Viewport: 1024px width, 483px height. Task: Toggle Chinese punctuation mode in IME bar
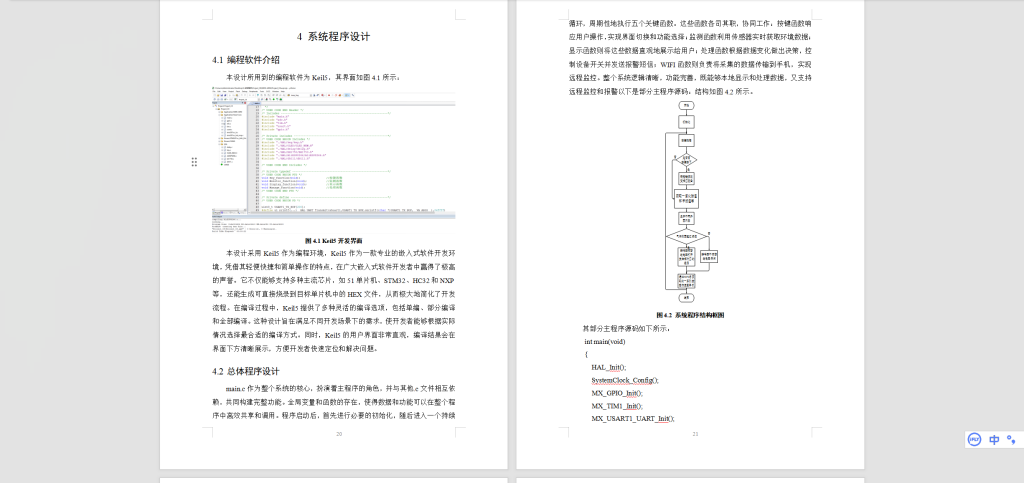[1011, 440]
